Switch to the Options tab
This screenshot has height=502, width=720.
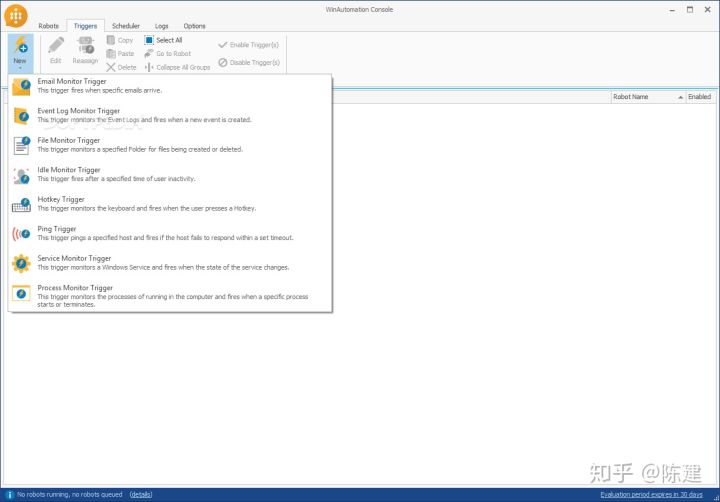click(194, 26)
